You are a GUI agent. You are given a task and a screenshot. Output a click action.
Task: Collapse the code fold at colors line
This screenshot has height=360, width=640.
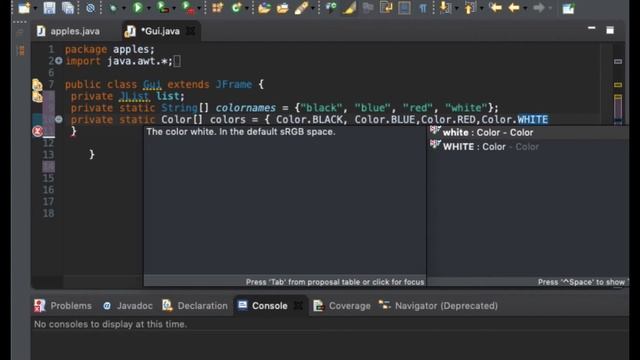[x=59, y=120]
